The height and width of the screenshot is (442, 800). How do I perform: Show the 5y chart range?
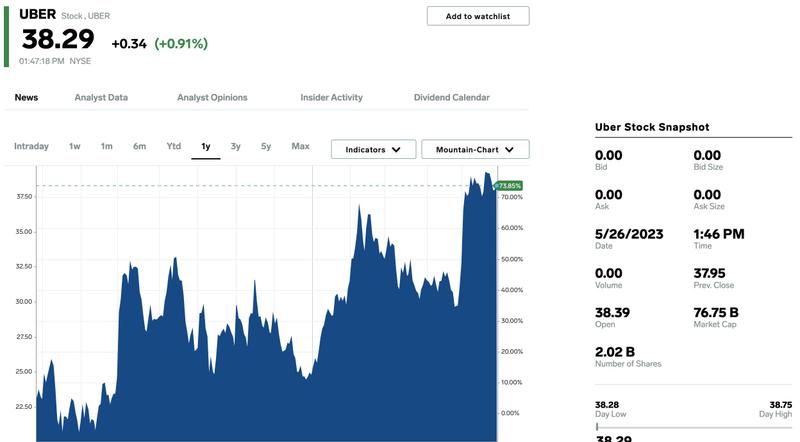(266, 146)
